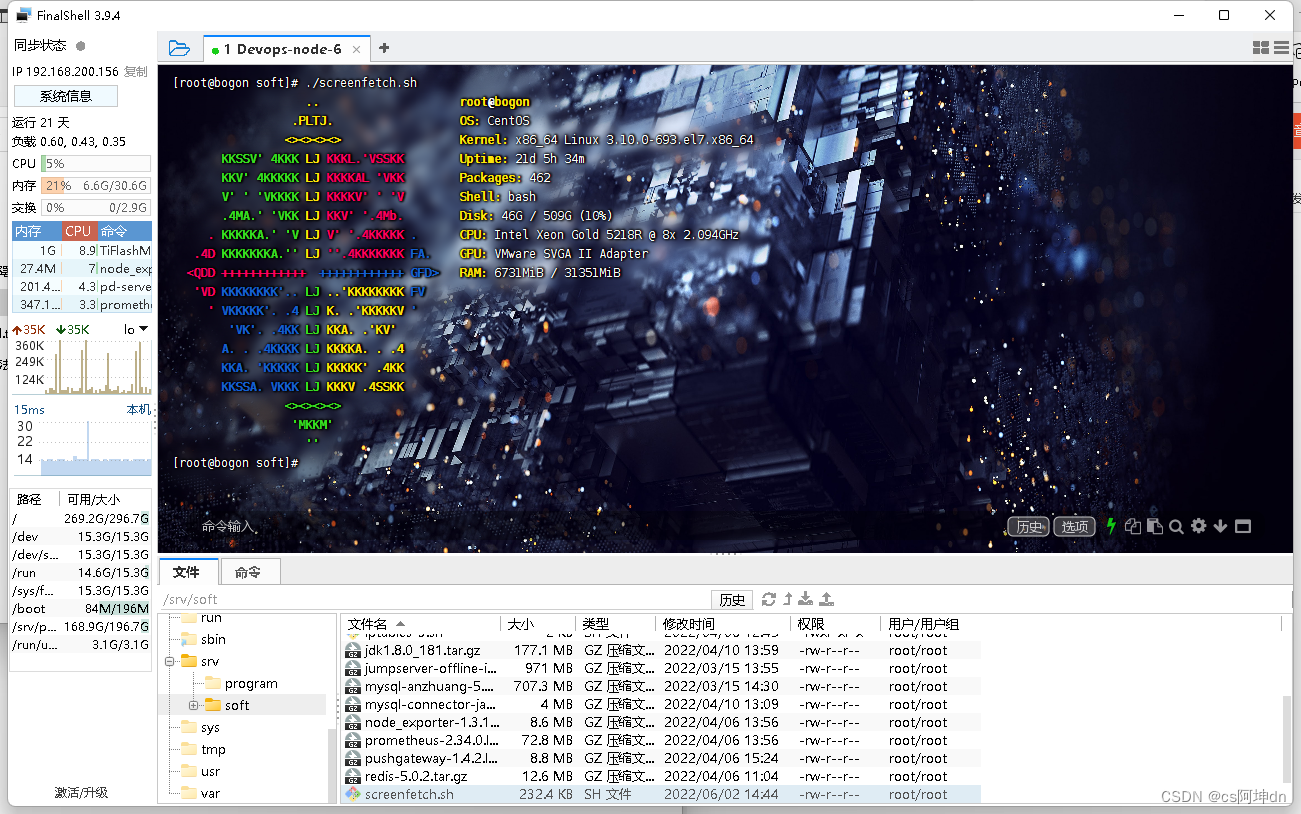This screenshot has height=814, width=1301.
Task: Click the paste icon in terminal toolbar
Action: click(1155, 526)
